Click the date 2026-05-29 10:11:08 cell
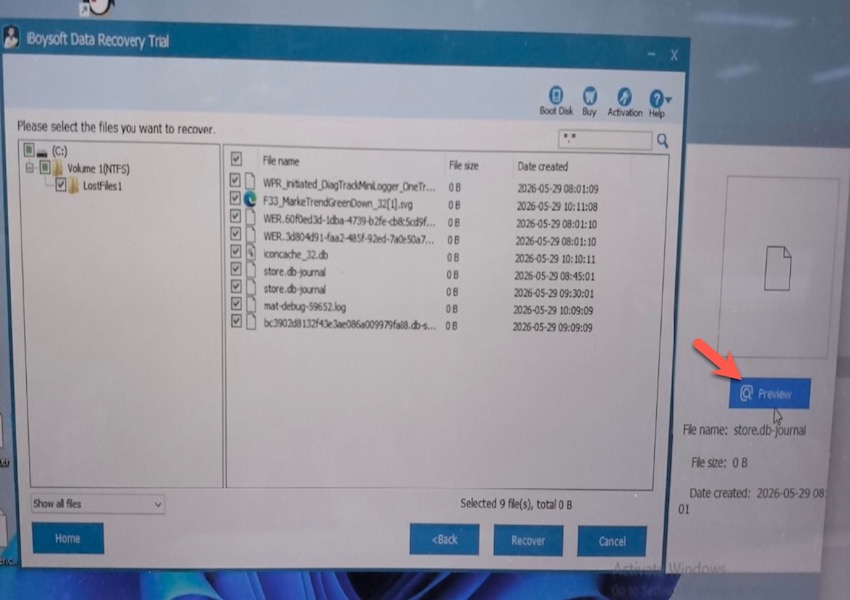The height and width of the screenshot is (600, 850). [x=557, y=207]
